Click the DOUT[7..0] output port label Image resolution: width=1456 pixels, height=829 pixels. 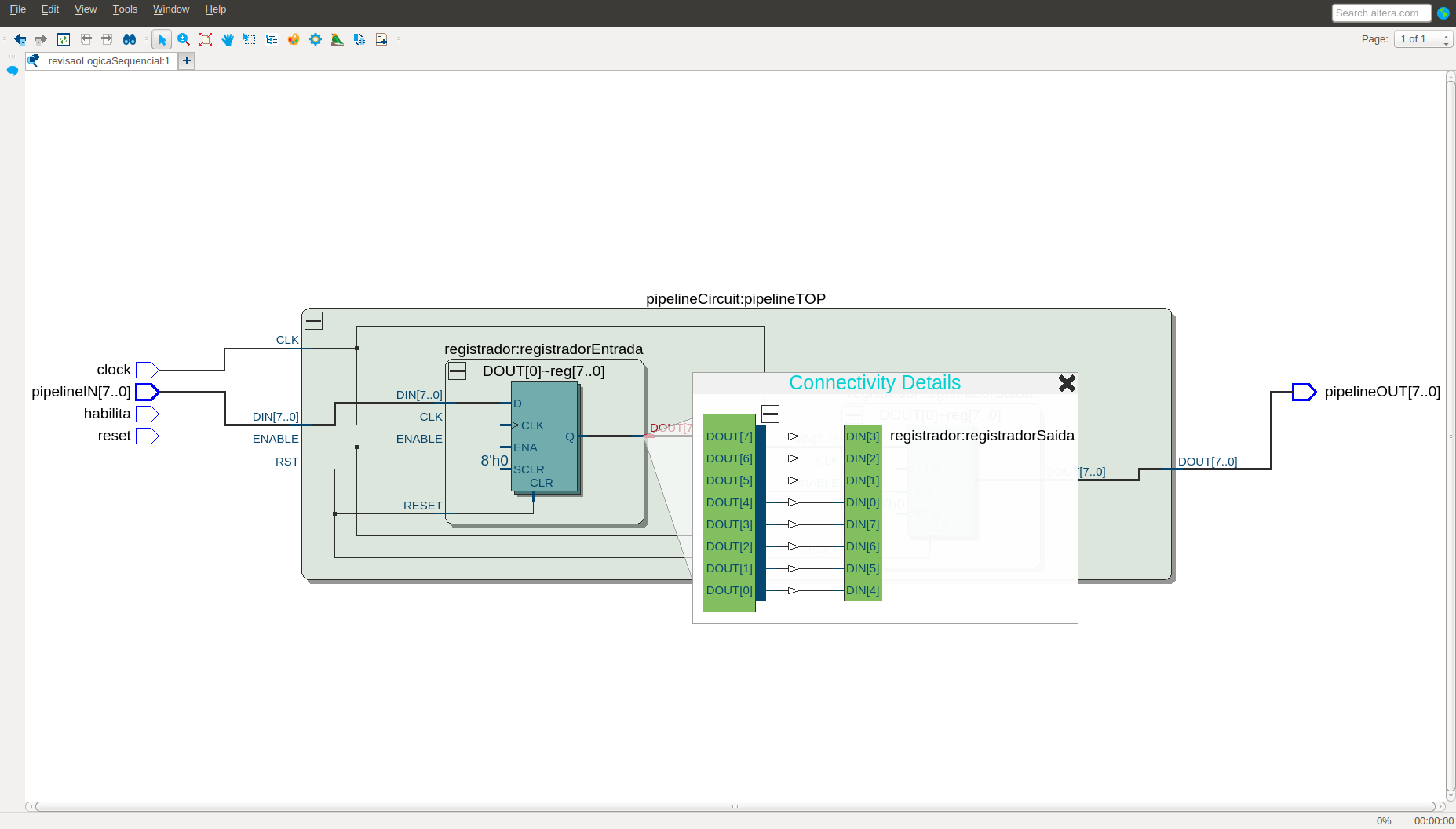pyautogui.click(x=1207, y=462)
